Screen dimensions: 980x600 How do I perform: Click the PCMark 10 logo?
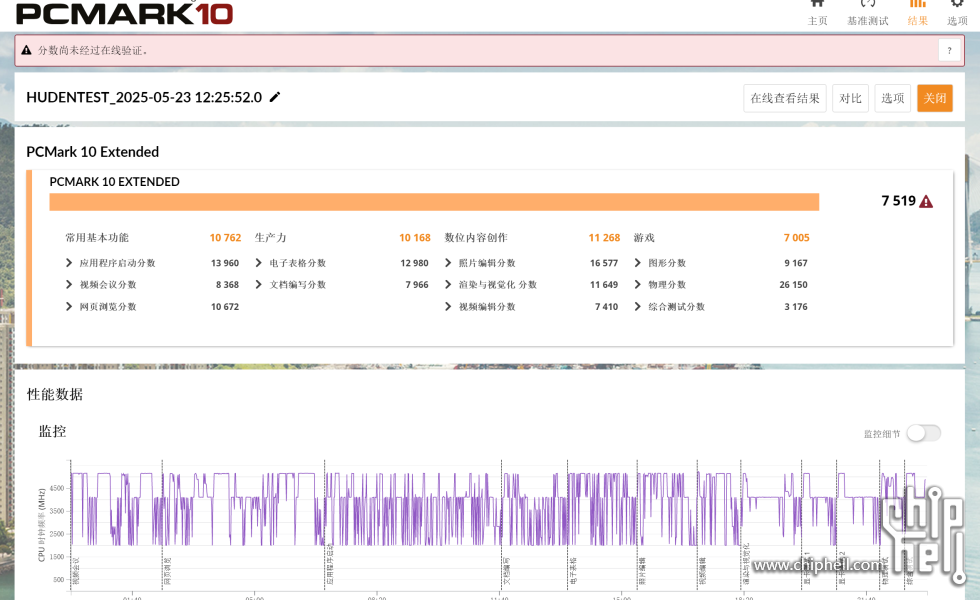click(x=124, y=12)
